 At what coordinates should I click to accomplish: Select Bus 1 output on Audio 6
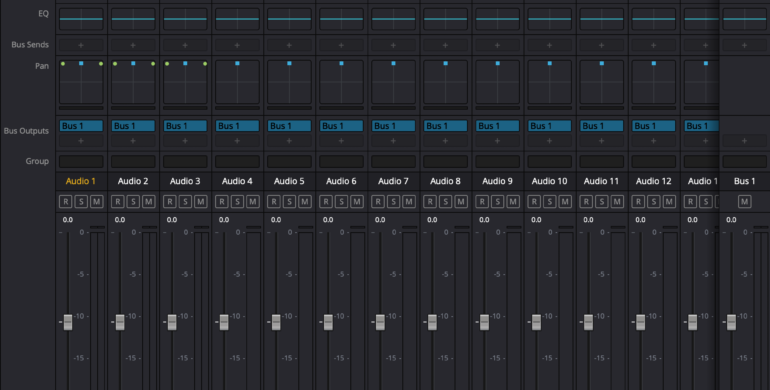pyautogui.click(x=341, y=126)
